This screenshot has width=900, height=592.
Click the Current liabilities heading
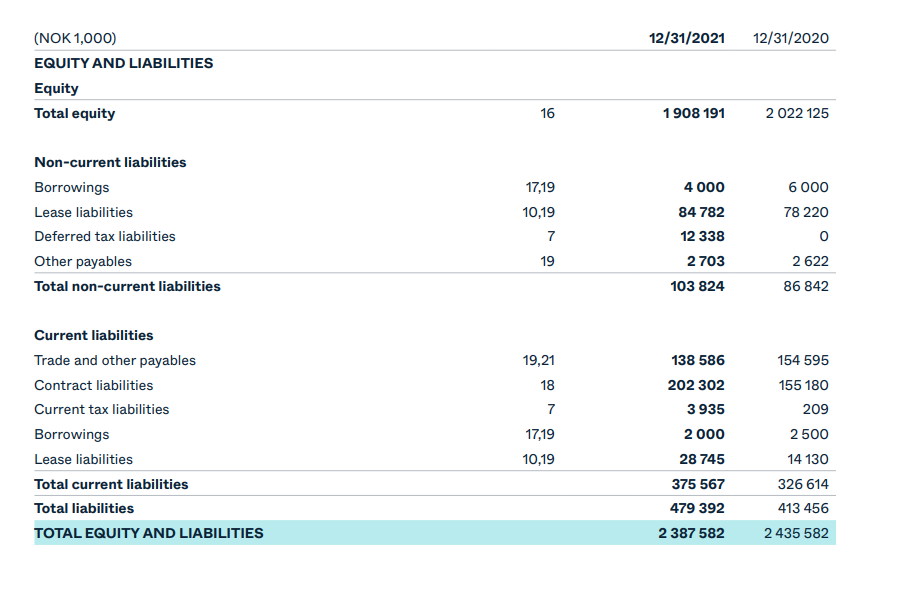[x=94, y=335]
